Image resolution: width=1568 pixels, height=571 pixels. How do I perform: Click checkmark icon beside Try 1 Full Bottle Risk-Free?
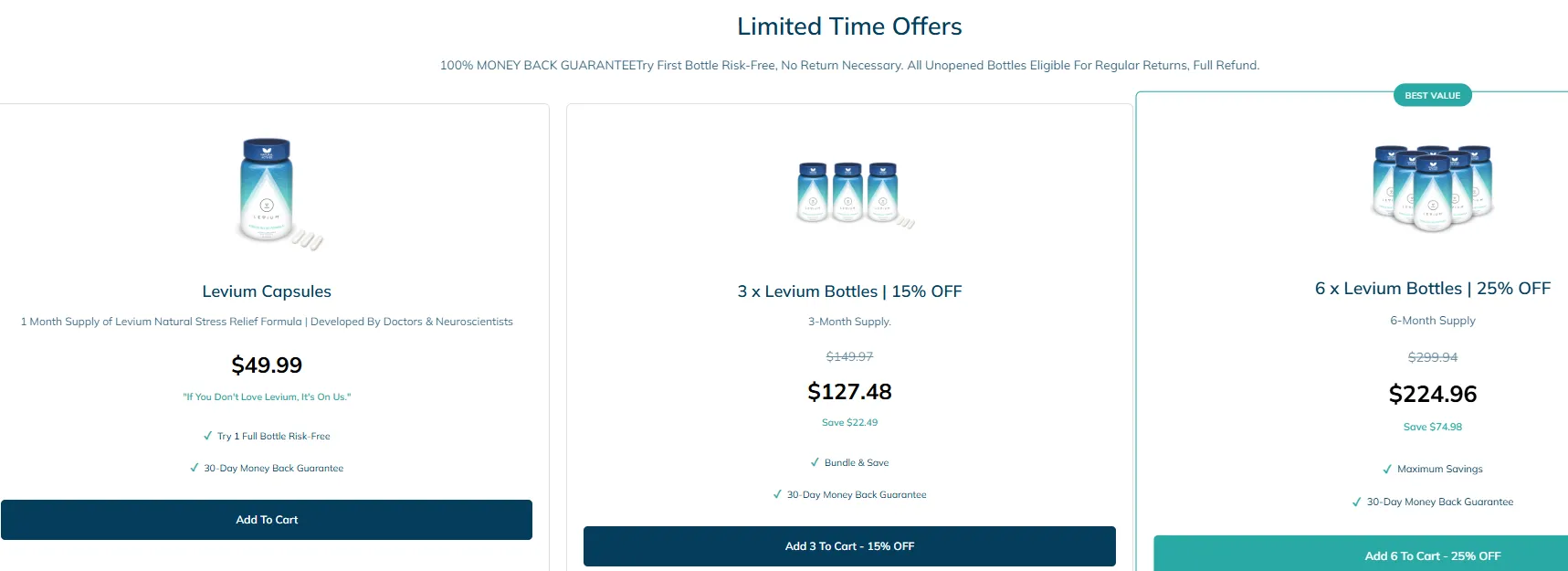coord(208,436)
